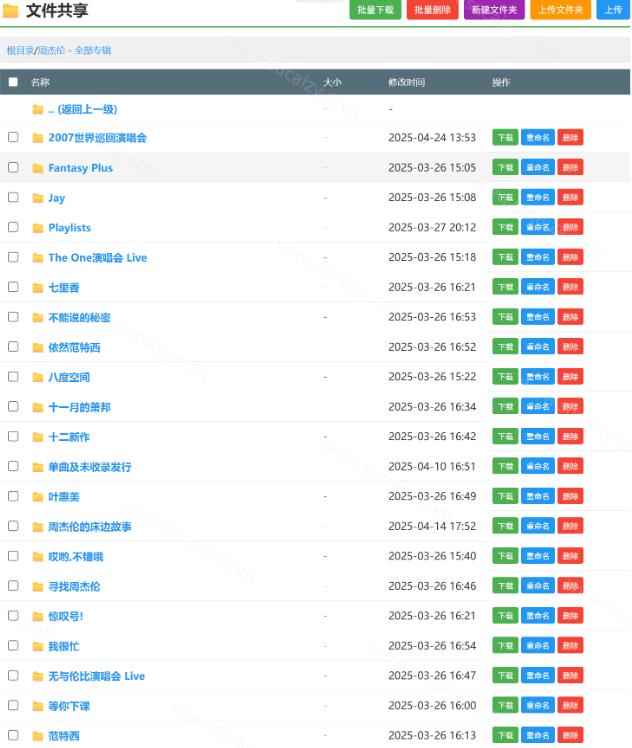Click the 叶惠美 folder icon
This screenshot has height=748, width=632.
point(38,497)
